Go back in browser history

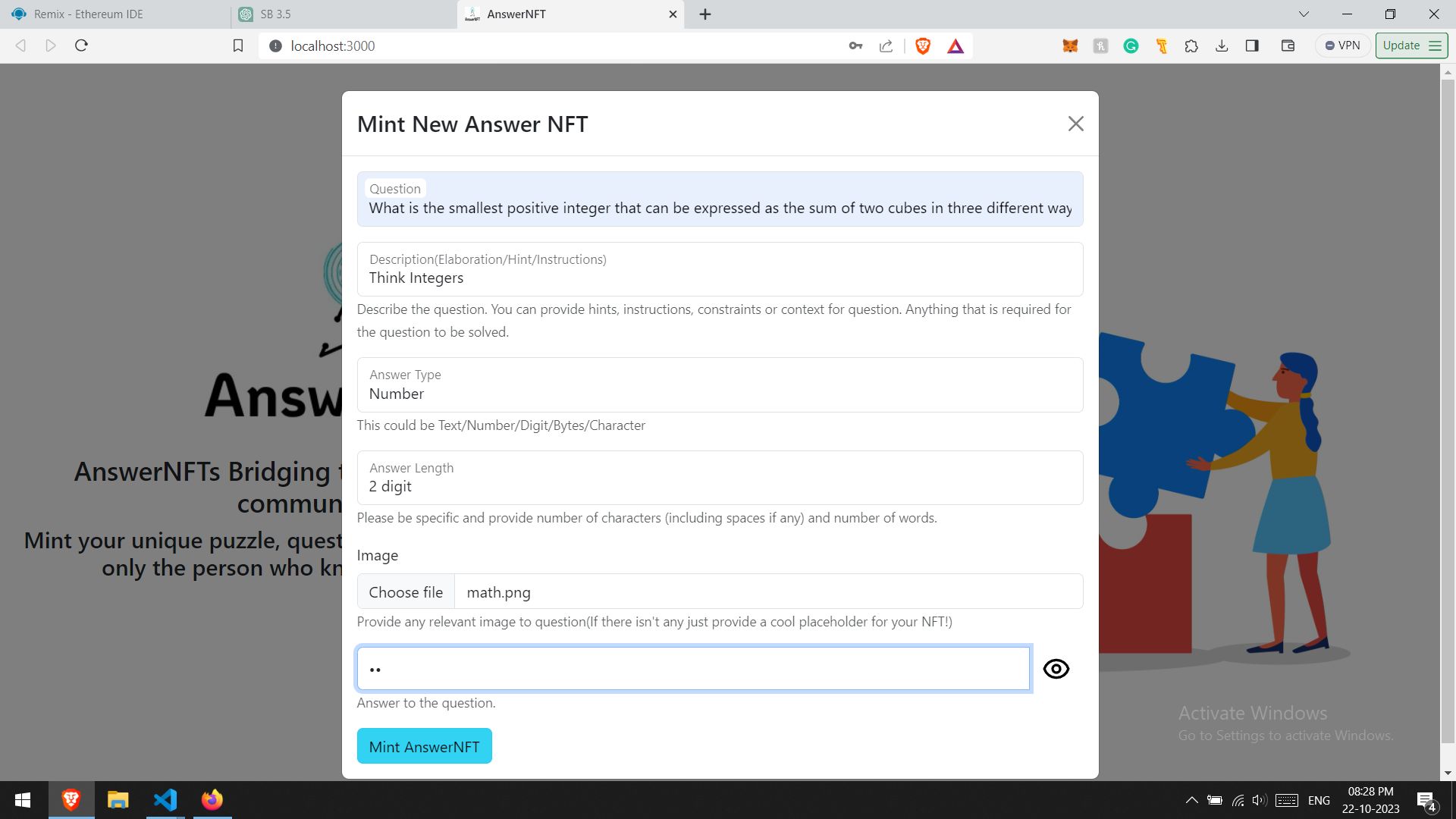point(21,45)
